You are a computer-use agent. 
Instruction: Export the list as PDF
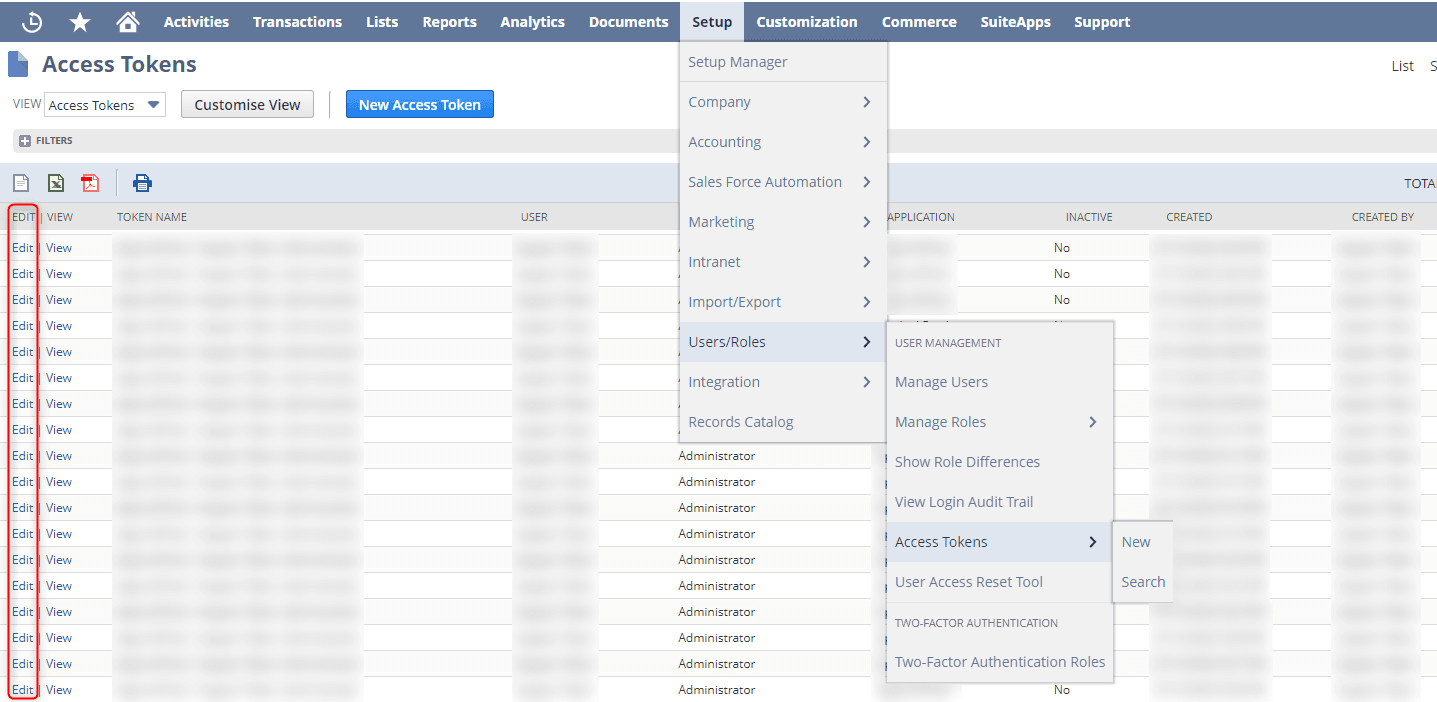point(91,183)
